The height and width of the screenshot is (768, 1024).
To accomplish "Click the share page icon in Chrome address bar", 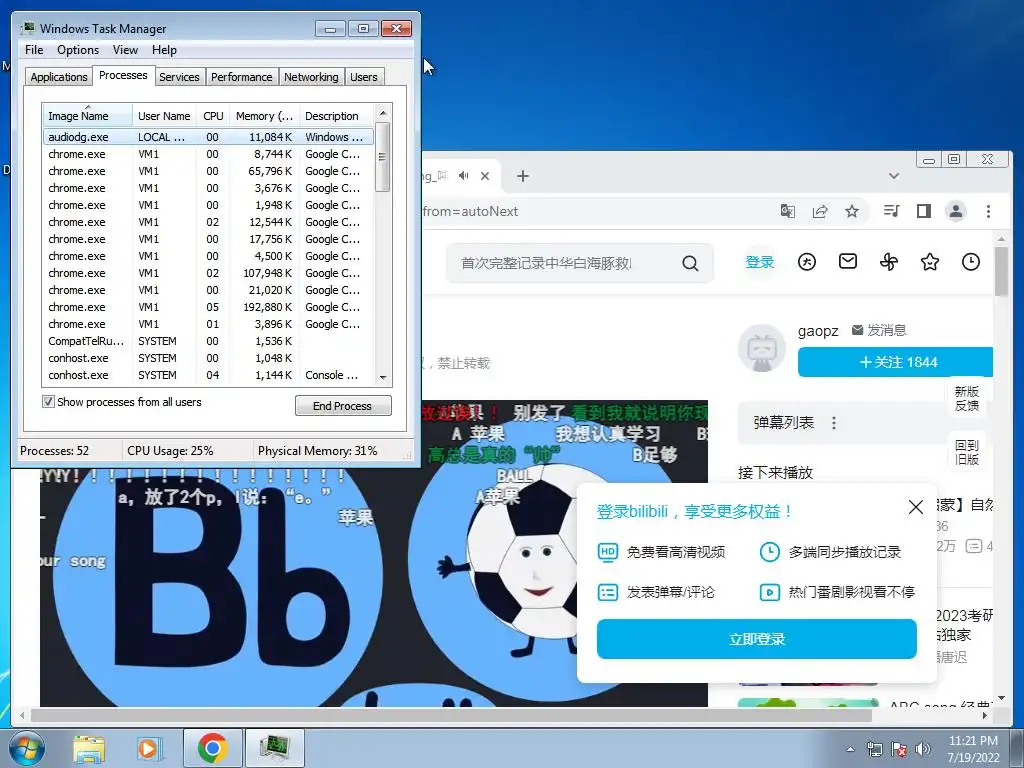I will pos(820,211).
